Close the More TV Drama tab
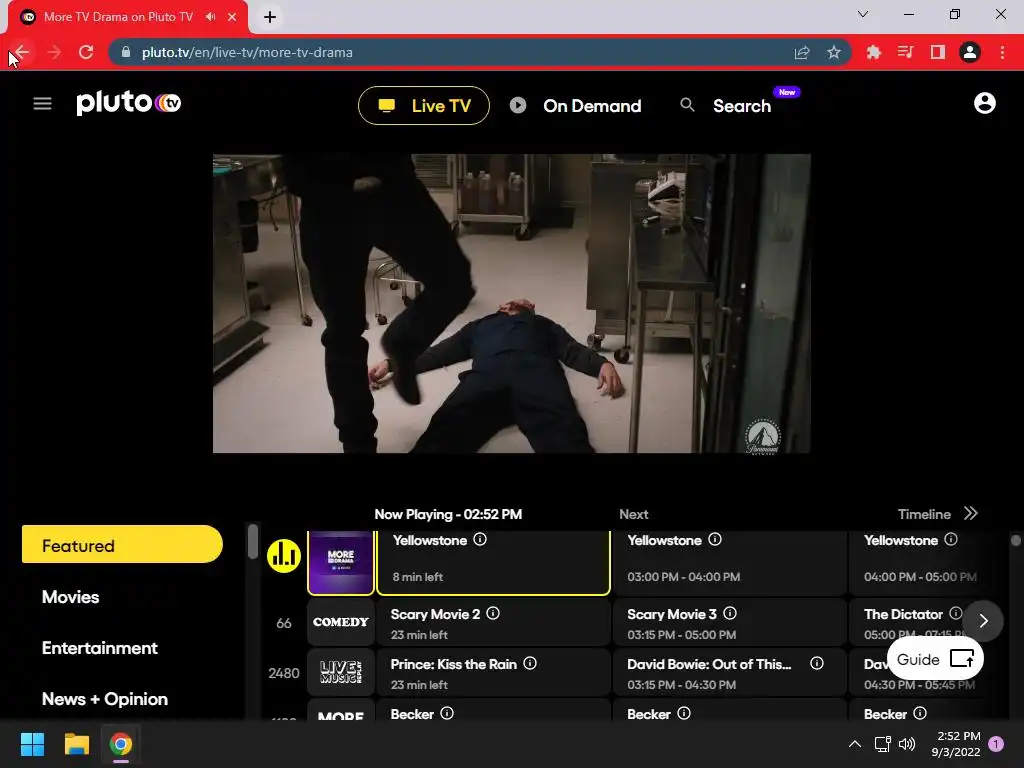The height and width of the screenshot is (768, 1024). tap(232, 17)
